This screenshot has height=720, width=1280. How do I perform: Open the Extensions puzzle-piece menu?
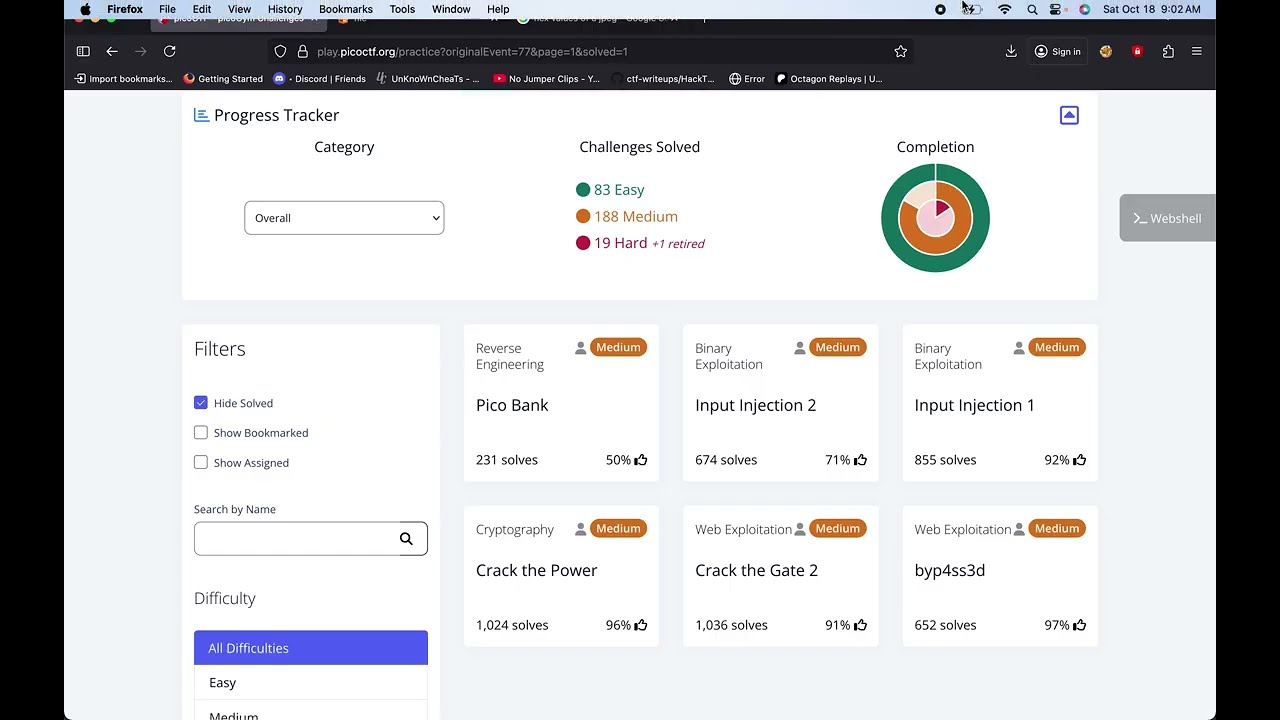click(1168, 51)
